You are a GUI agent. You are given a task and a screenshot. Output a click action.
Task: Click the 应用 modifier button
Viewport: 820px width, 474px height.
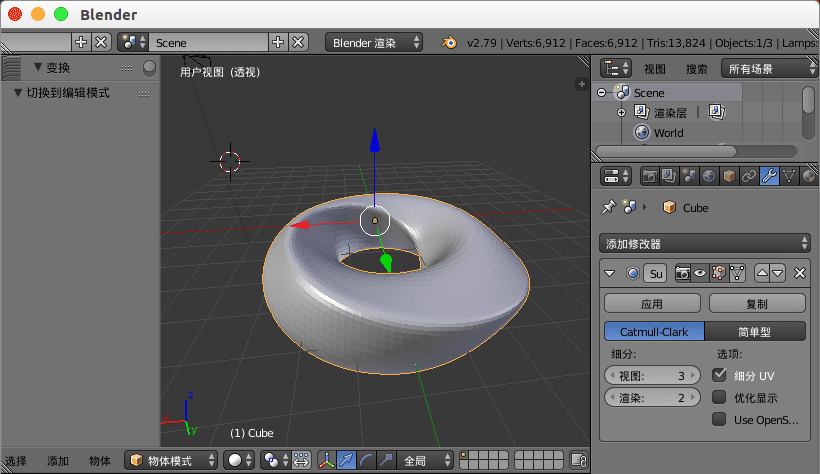click(651, 303)
